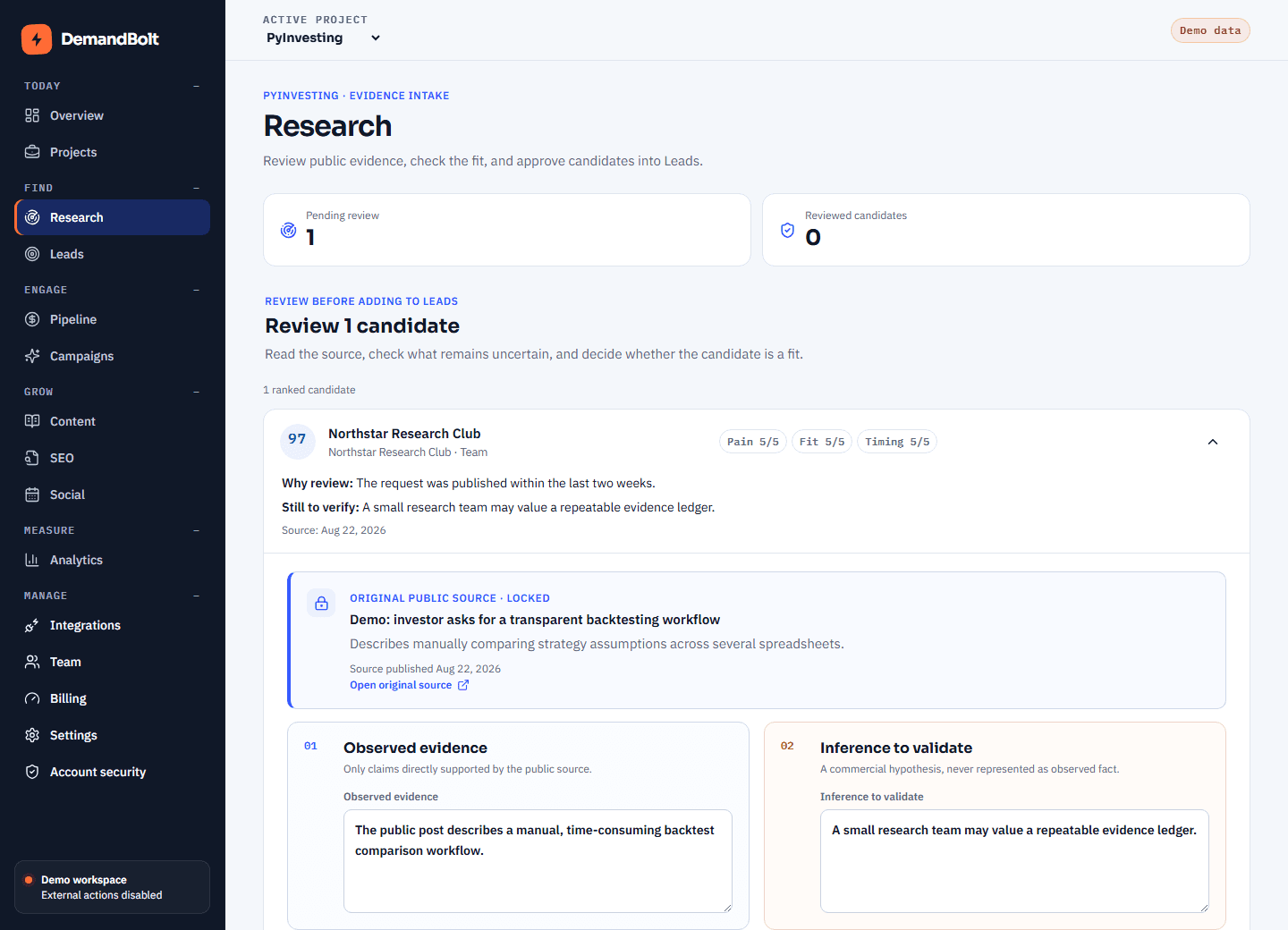The width and height of the screenshot is (1288, 930).
Task: Click the Integrations plug icon
Action: (x=32, y=625)
